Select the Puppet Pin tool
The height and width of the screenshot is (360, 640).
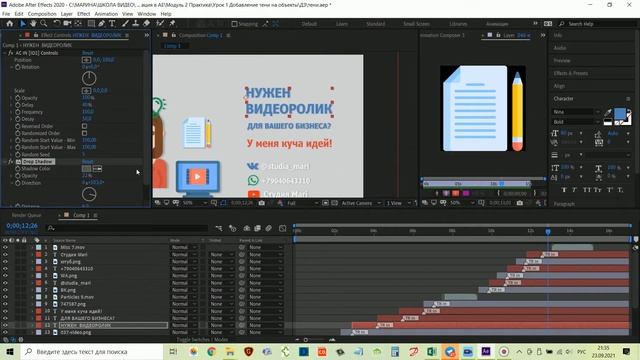(172, 24)
